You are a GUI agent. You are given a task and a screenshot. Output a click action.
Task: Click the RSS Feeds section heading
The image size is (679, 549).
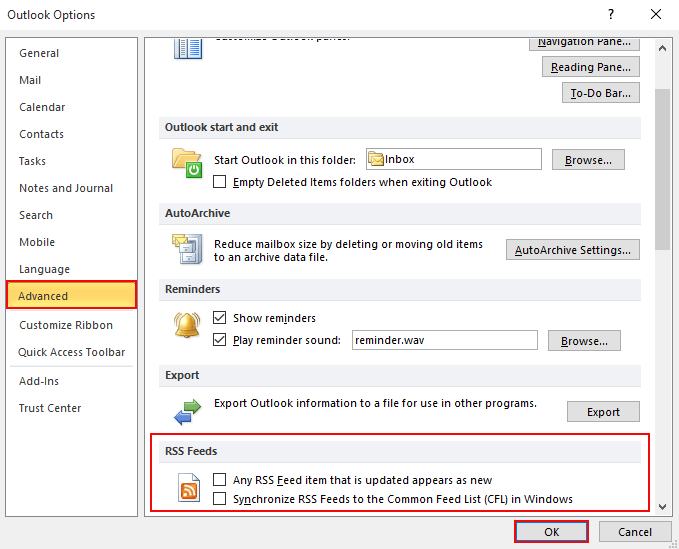(x=191, y=451)
